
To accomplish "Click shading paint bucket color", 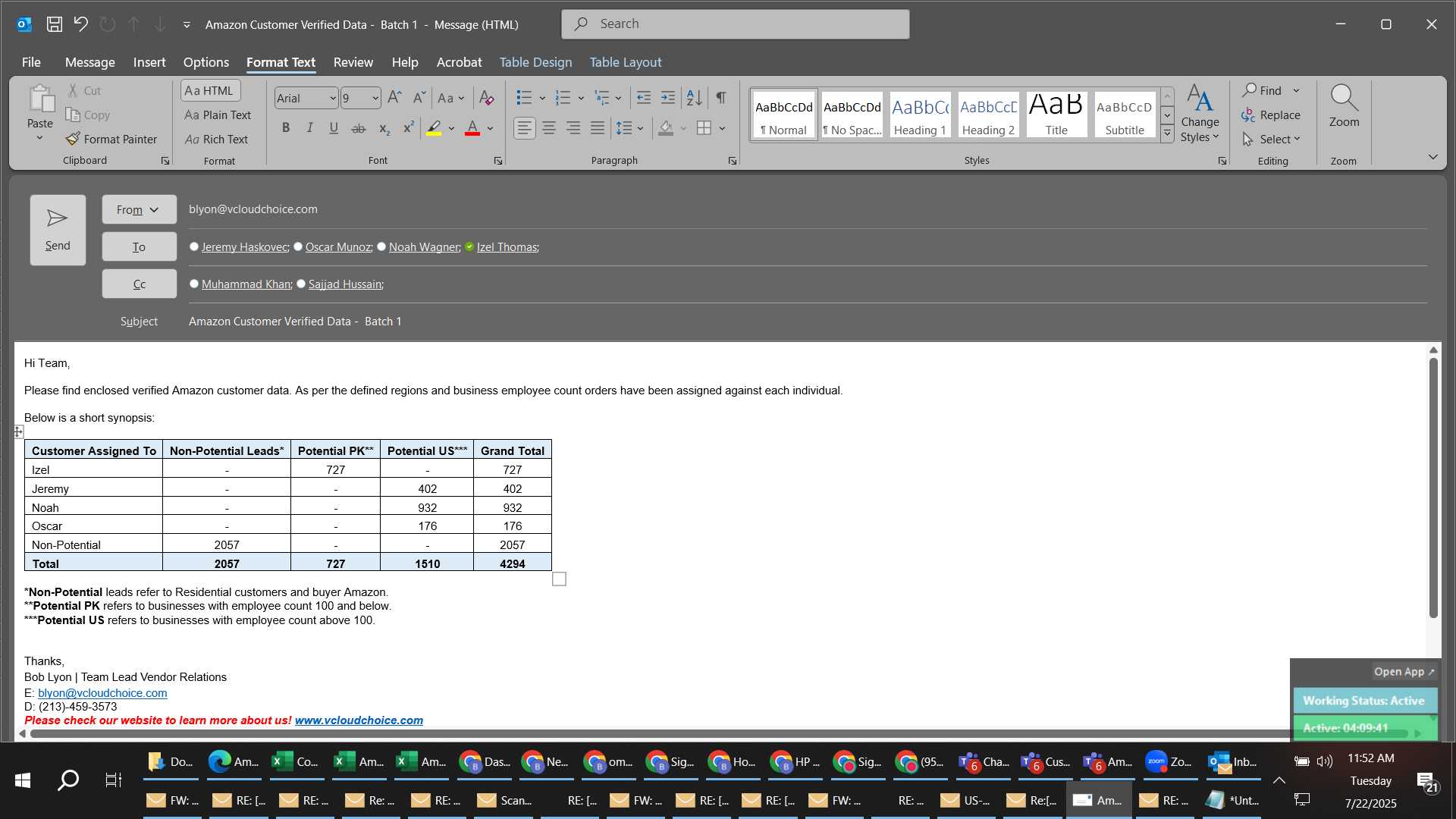I will pyautogui.click(x=666, y=128).
